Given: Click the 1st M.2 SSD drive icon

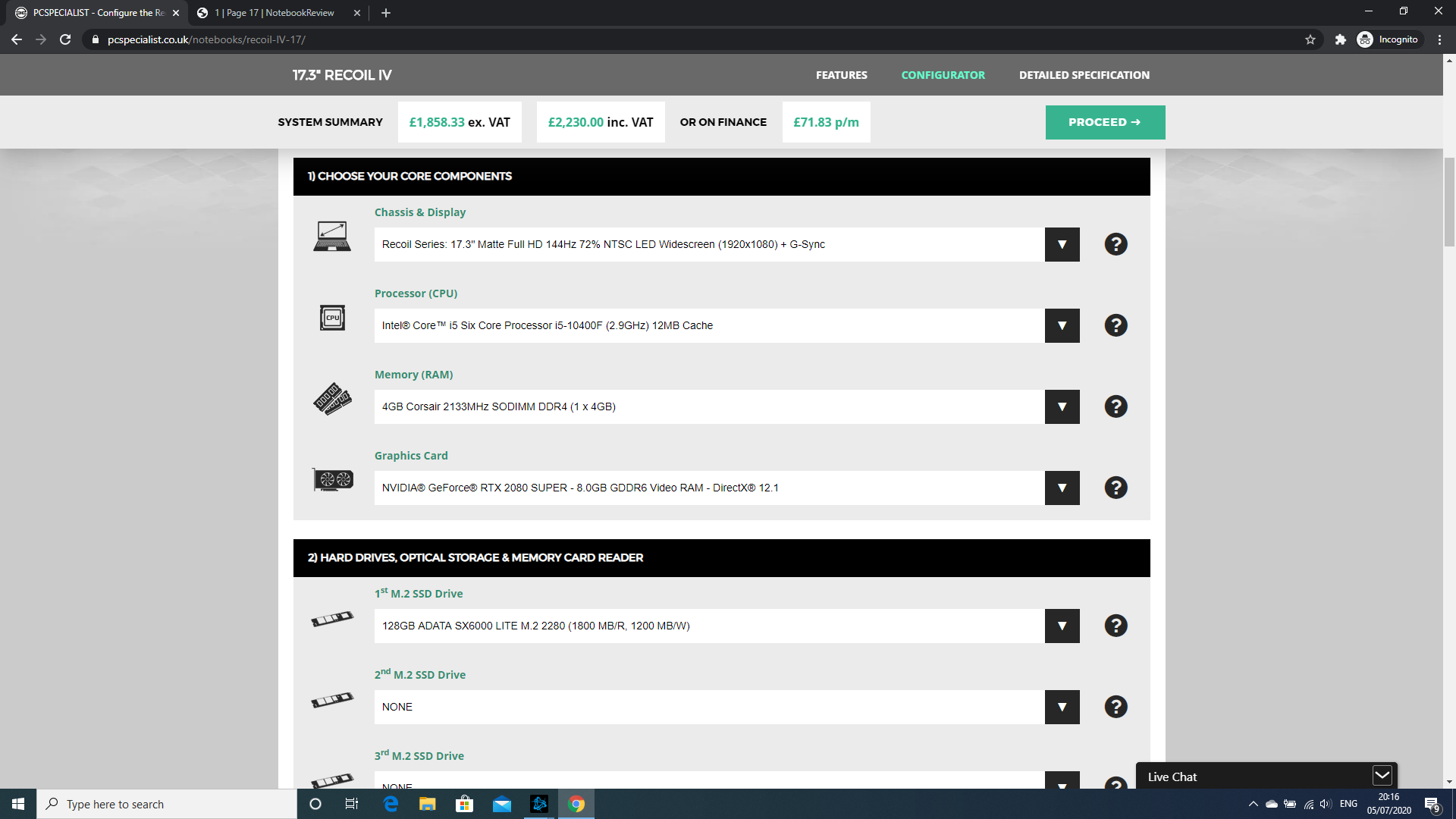Looking at the screenshot, I should (332, 619).
